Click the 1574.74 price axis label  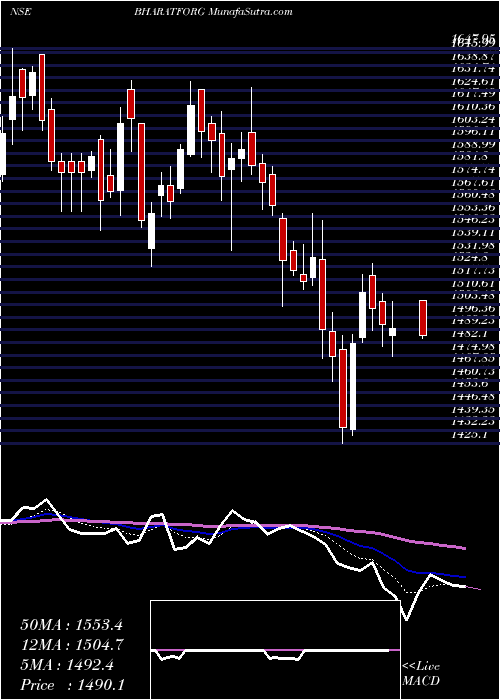(473, 170)
